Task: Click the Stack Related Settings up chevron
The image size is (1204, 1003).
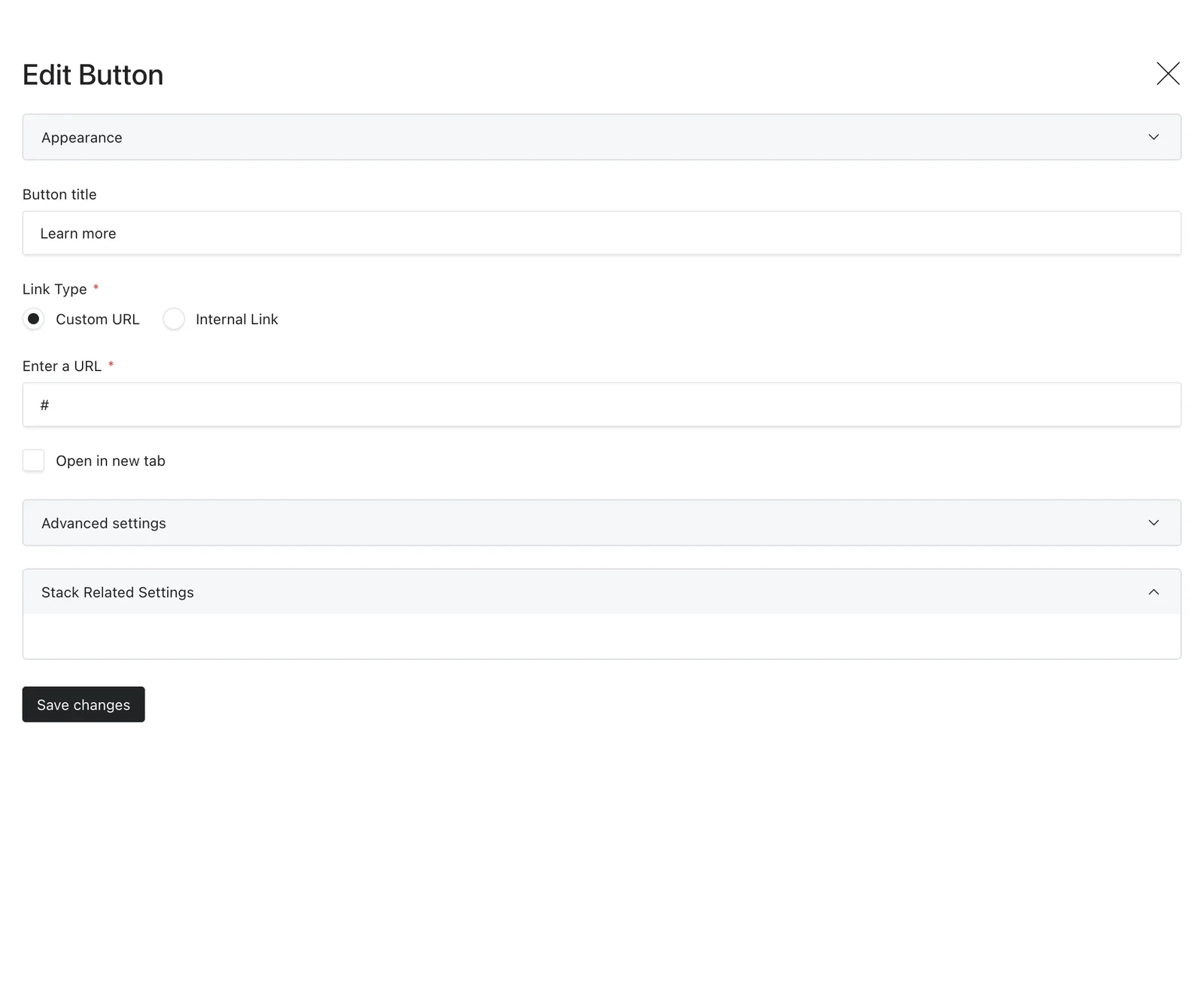Action: click(1154, 592)
